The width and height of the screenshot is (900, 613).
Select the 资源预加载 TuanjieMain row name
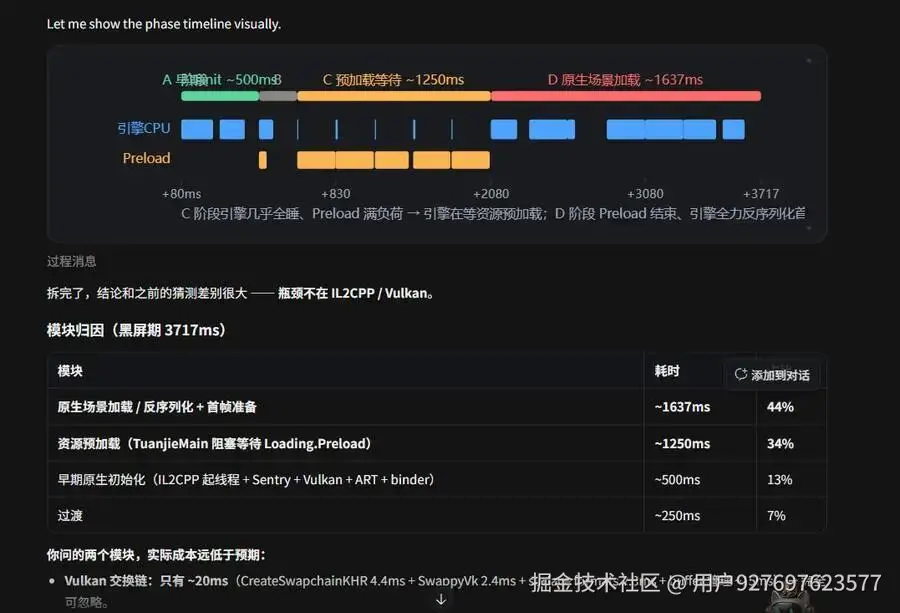214,443
